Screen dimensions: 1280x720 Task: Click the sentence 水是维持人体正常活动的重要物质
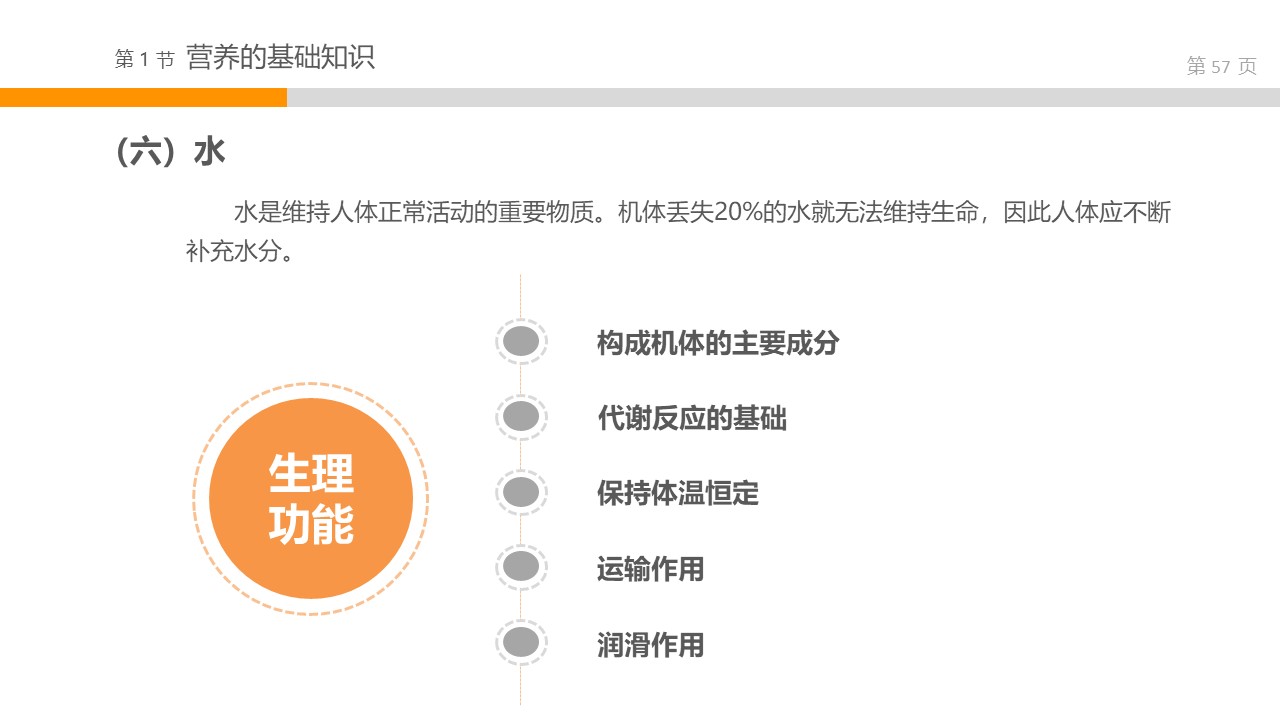420,213
